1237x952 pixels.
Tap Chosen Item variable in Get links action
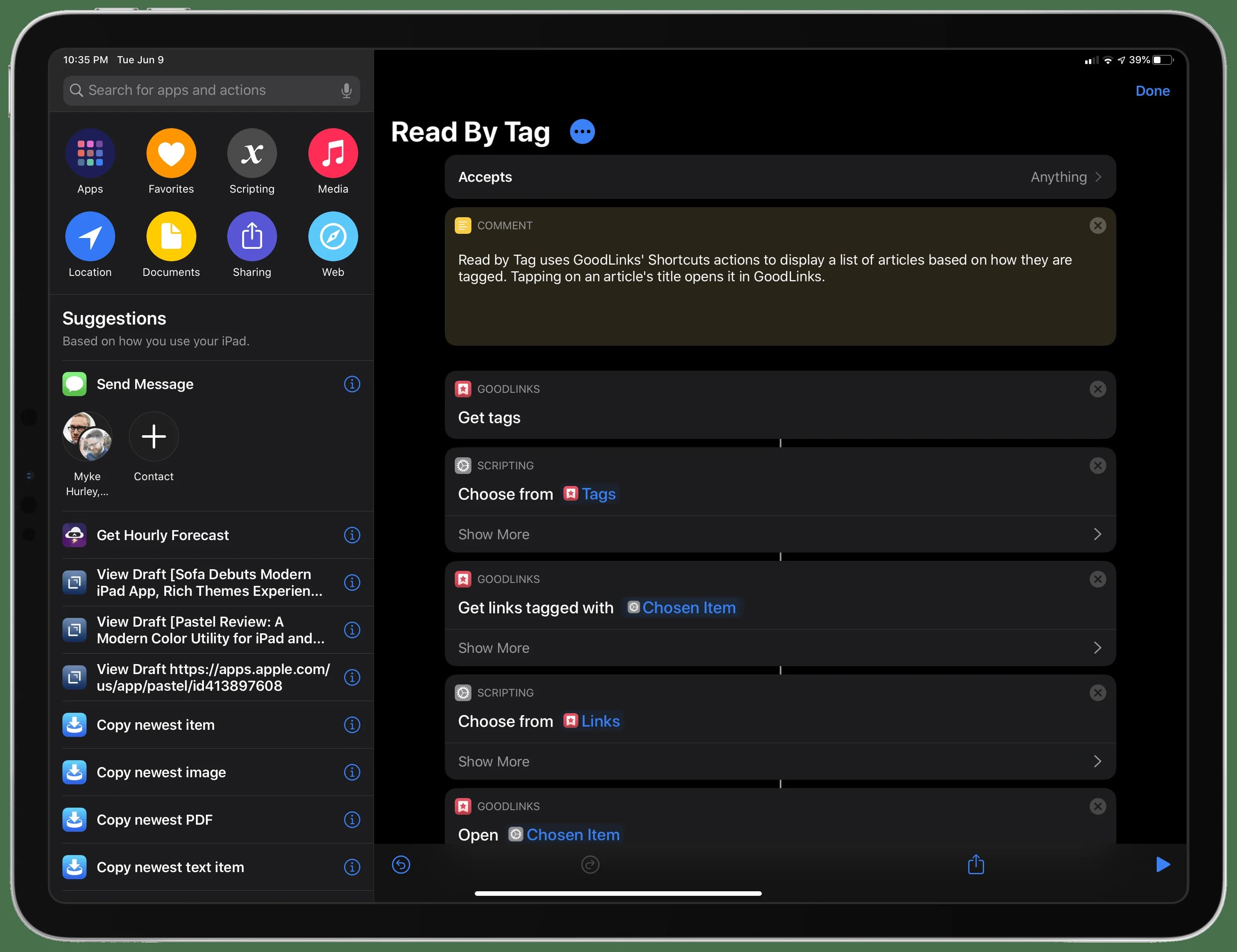[x=682, y=607]
